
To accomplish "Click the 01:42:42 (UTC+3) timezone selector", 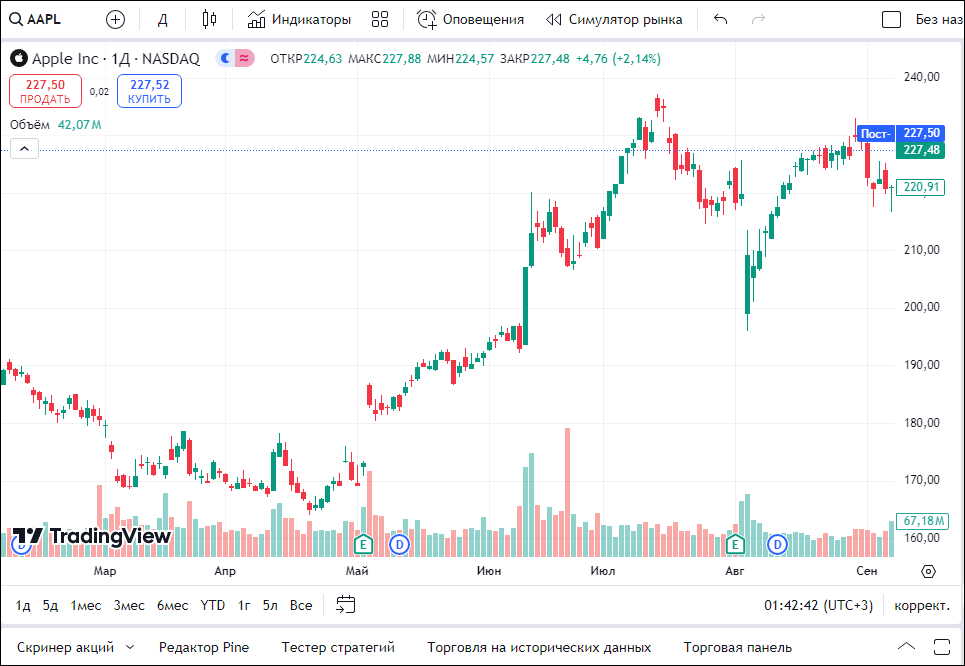I will click(819, 606).
